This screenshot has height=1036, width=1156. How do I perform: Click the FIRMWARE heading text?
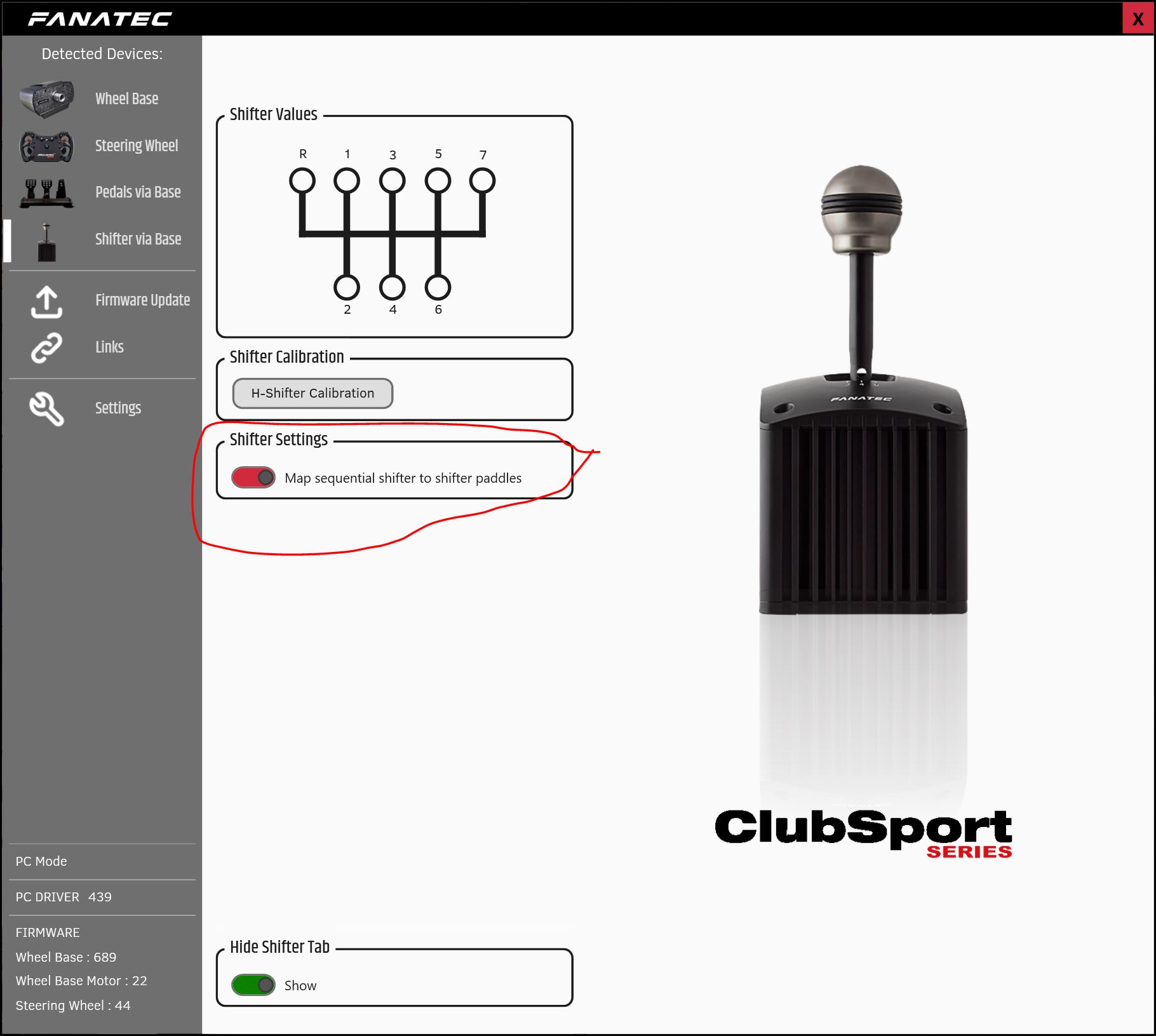tap(48, 932)
